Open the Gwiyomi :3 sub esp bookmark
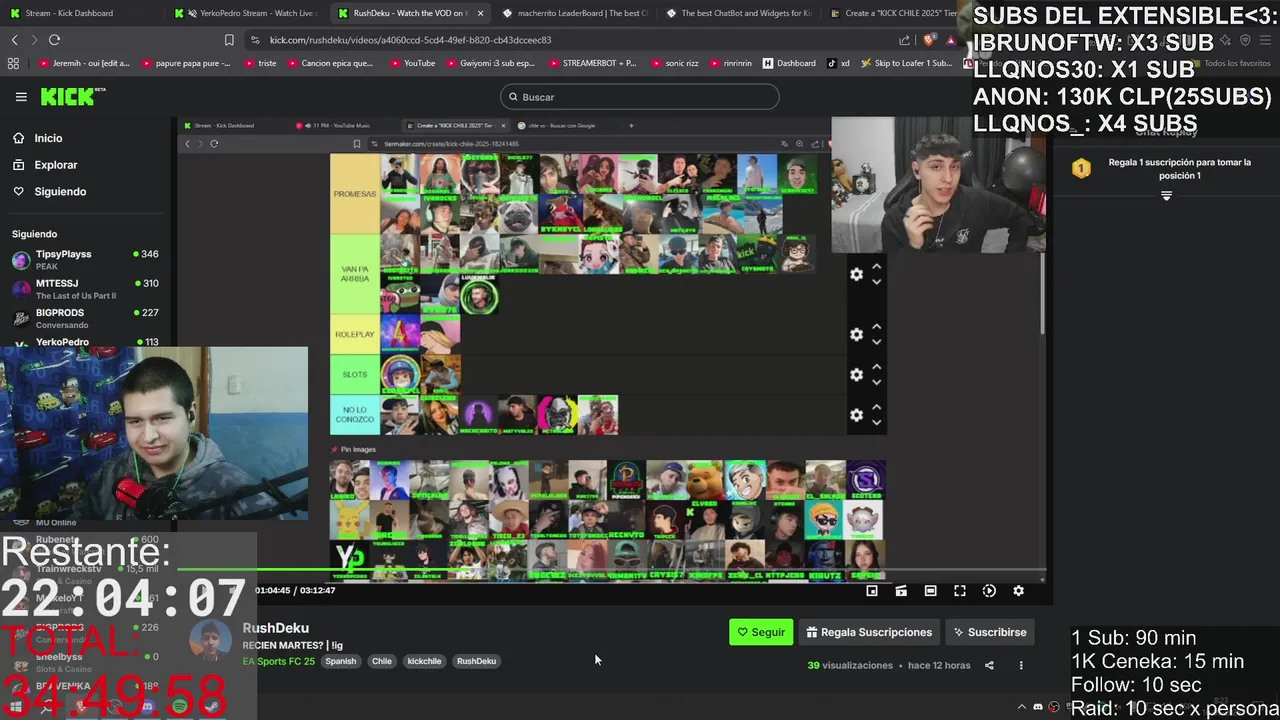1280x720 pixels. pyautogui.click(x=489, y=63)
